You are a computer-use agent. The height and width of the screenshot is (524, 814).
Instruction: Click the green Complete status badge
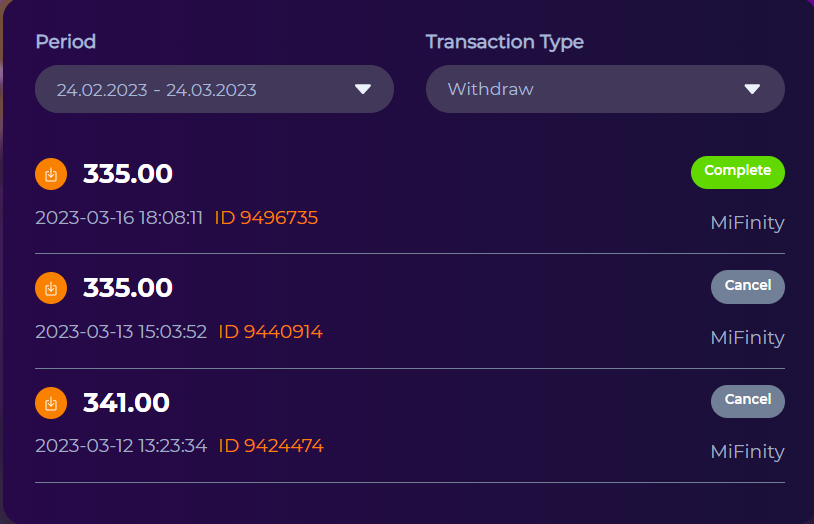pos(737,171)
